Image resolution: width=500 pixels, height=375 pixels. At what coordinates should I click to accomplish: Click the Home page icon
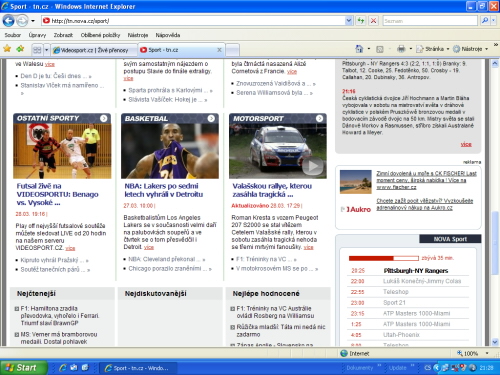tap(359, 49)
